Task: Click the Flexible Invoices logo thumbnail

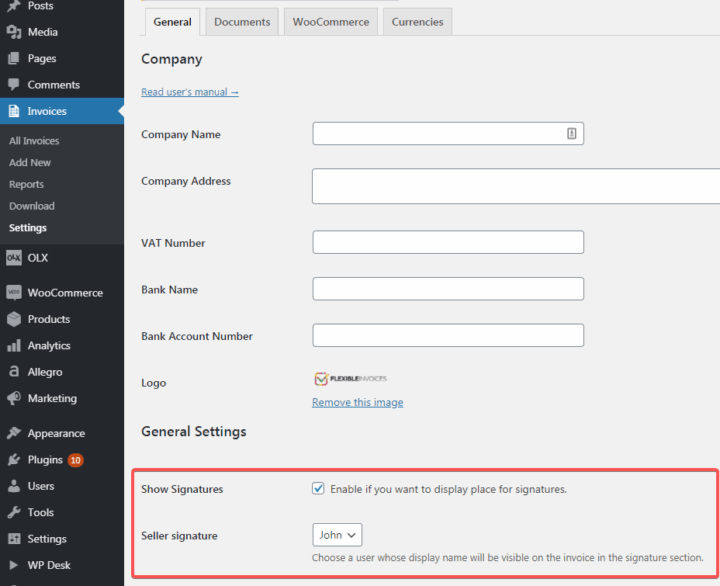Action: point(350,379)
